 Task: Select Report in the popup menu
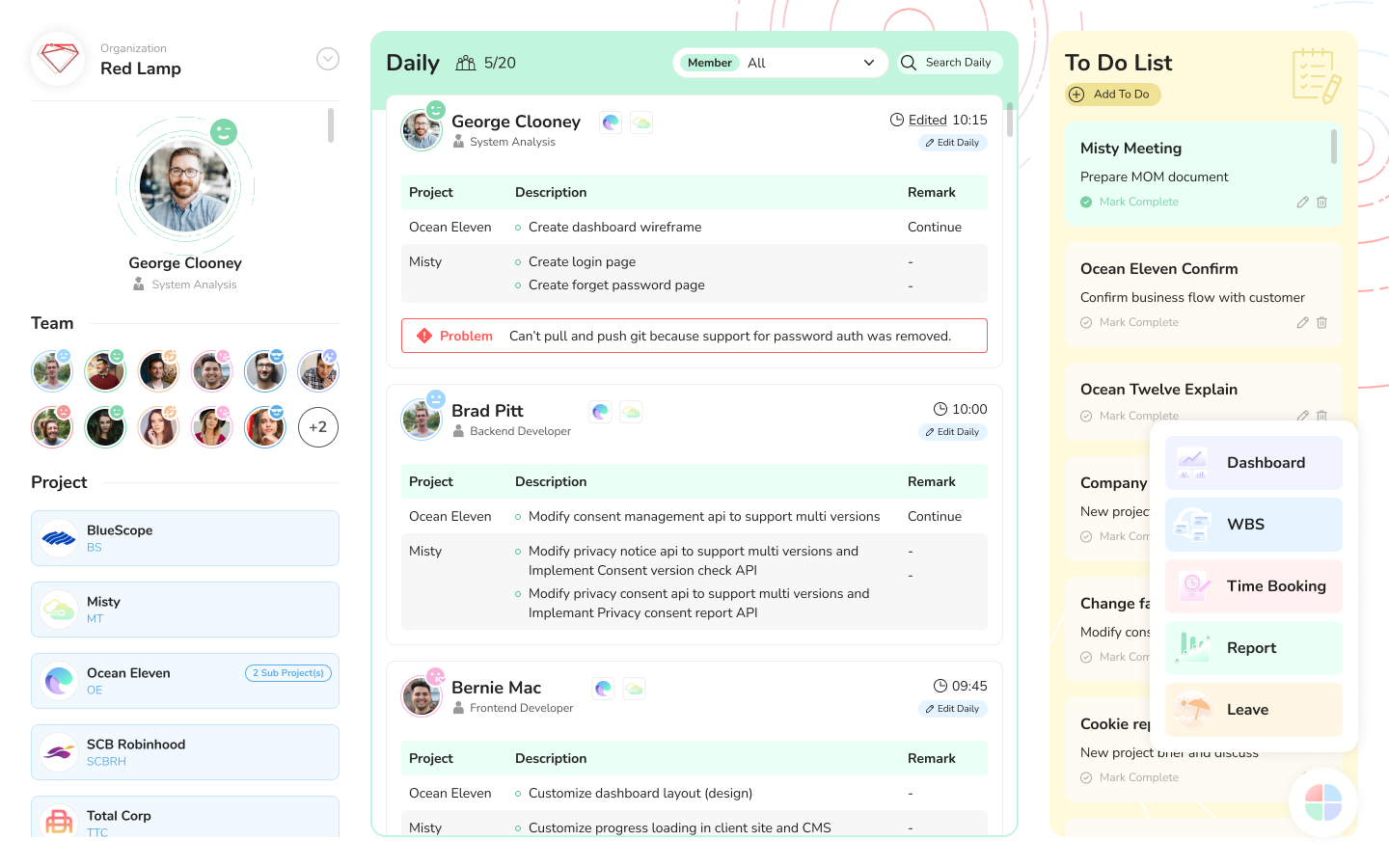click(x=1253, y=648)
